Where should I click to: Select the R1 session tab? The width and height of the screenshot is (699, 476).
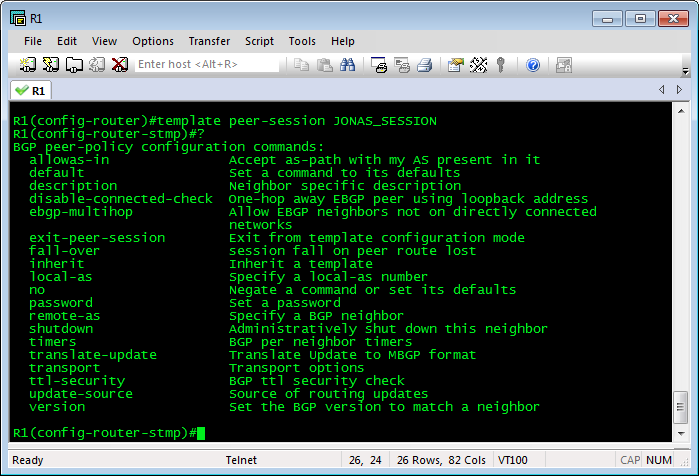pos(31,90)
